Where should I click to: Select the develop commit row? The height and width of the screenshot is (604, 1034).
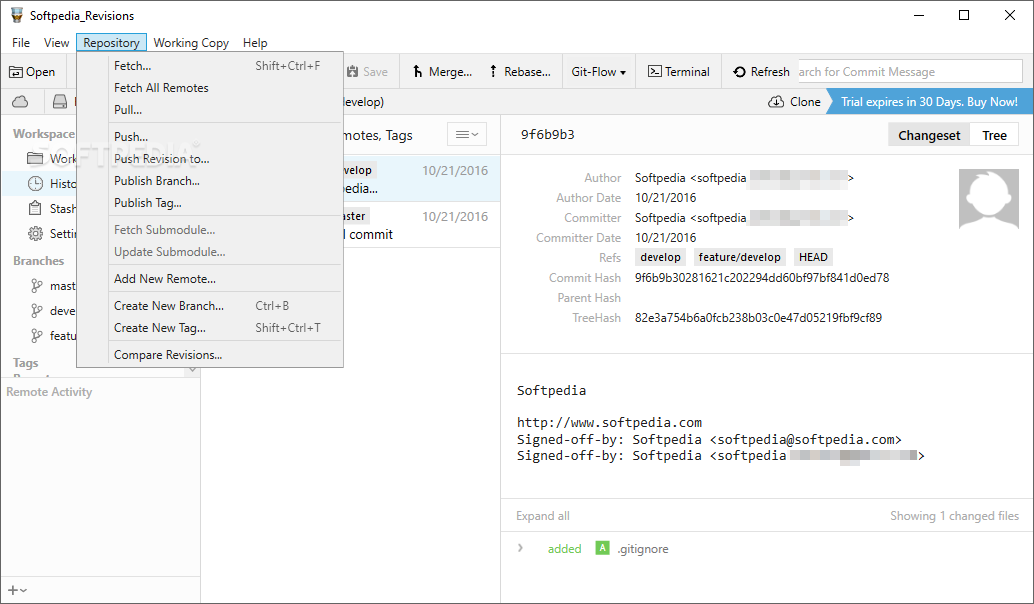pyautogui.click(x=421, y=179)
